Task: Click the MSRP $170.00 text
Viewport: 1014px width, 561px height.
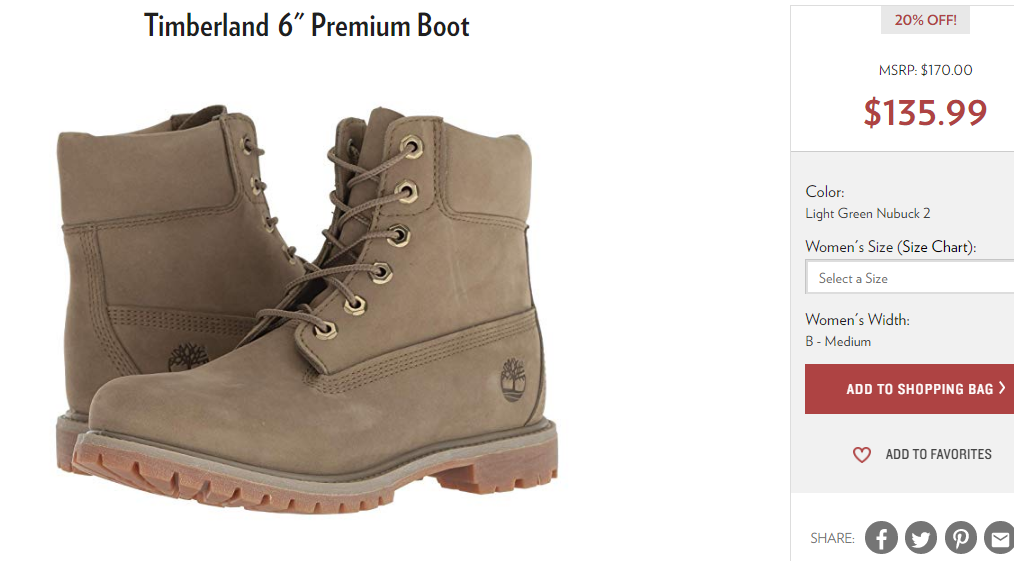Action: [x=925, y=70]
